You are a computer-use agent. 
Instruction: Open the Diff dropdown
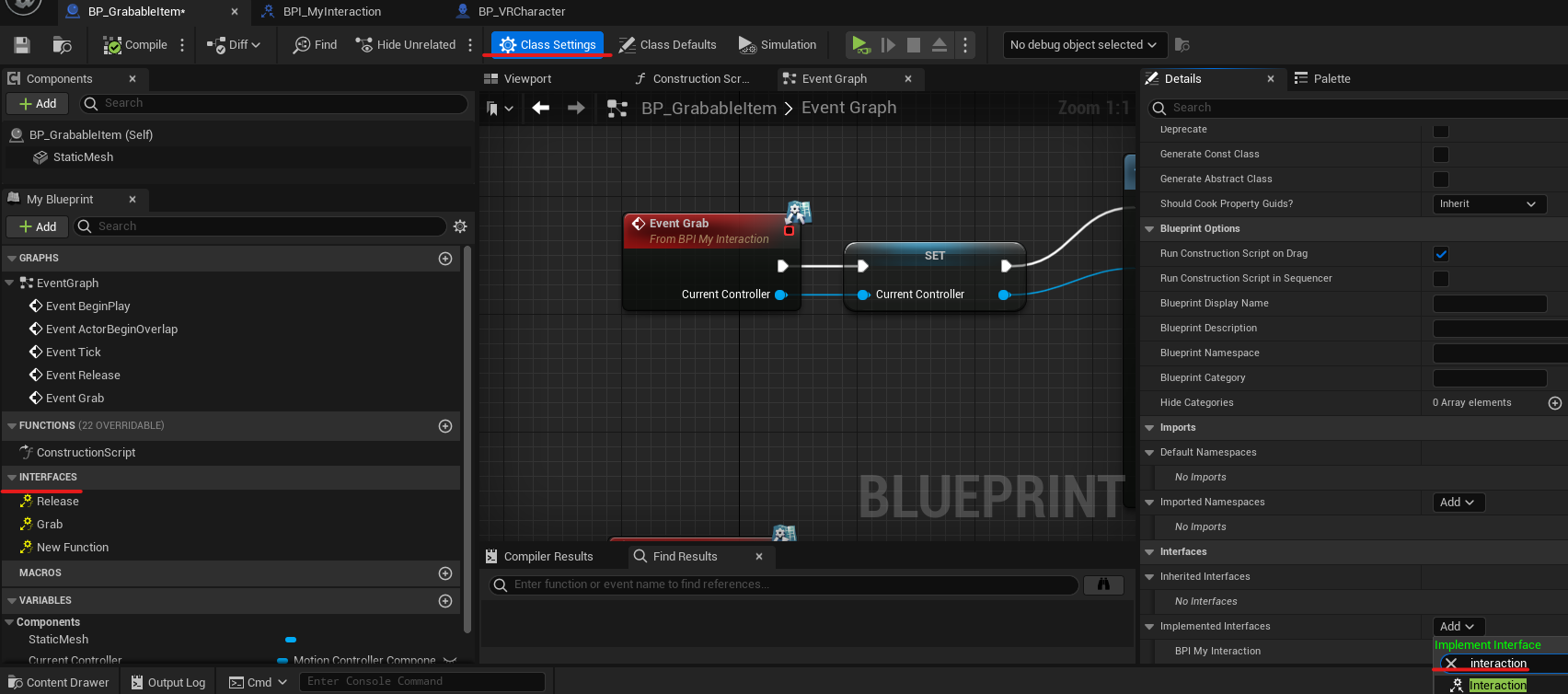click(234, 45)
